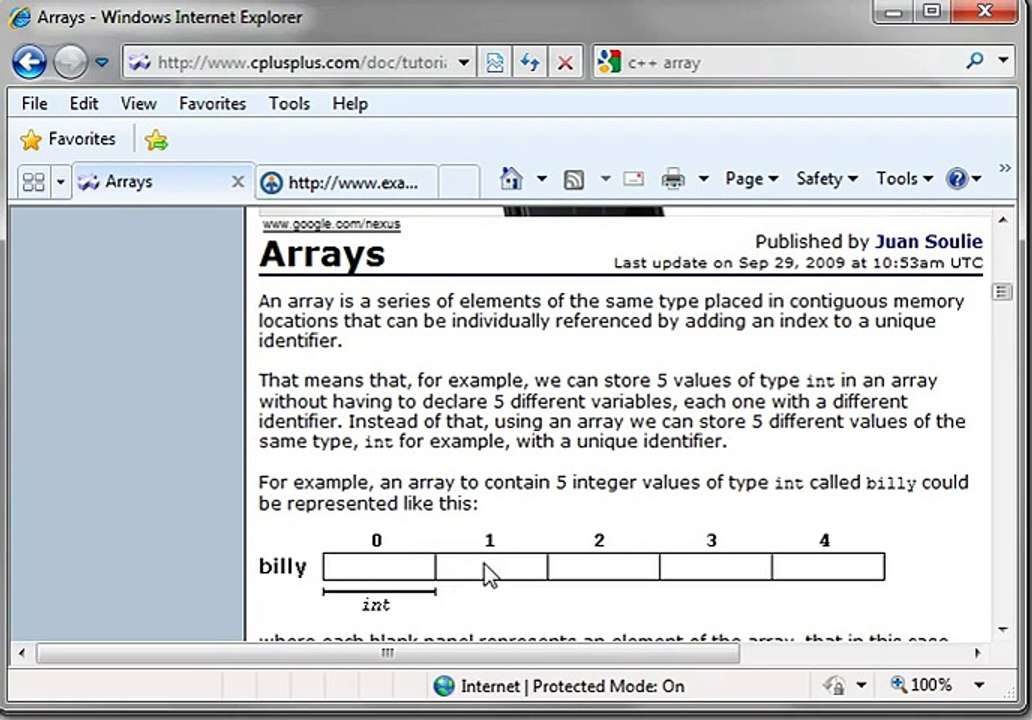This screenshot has width=1032, height=720.
Task: Open the Page command menu
Action: pos(752,178)
